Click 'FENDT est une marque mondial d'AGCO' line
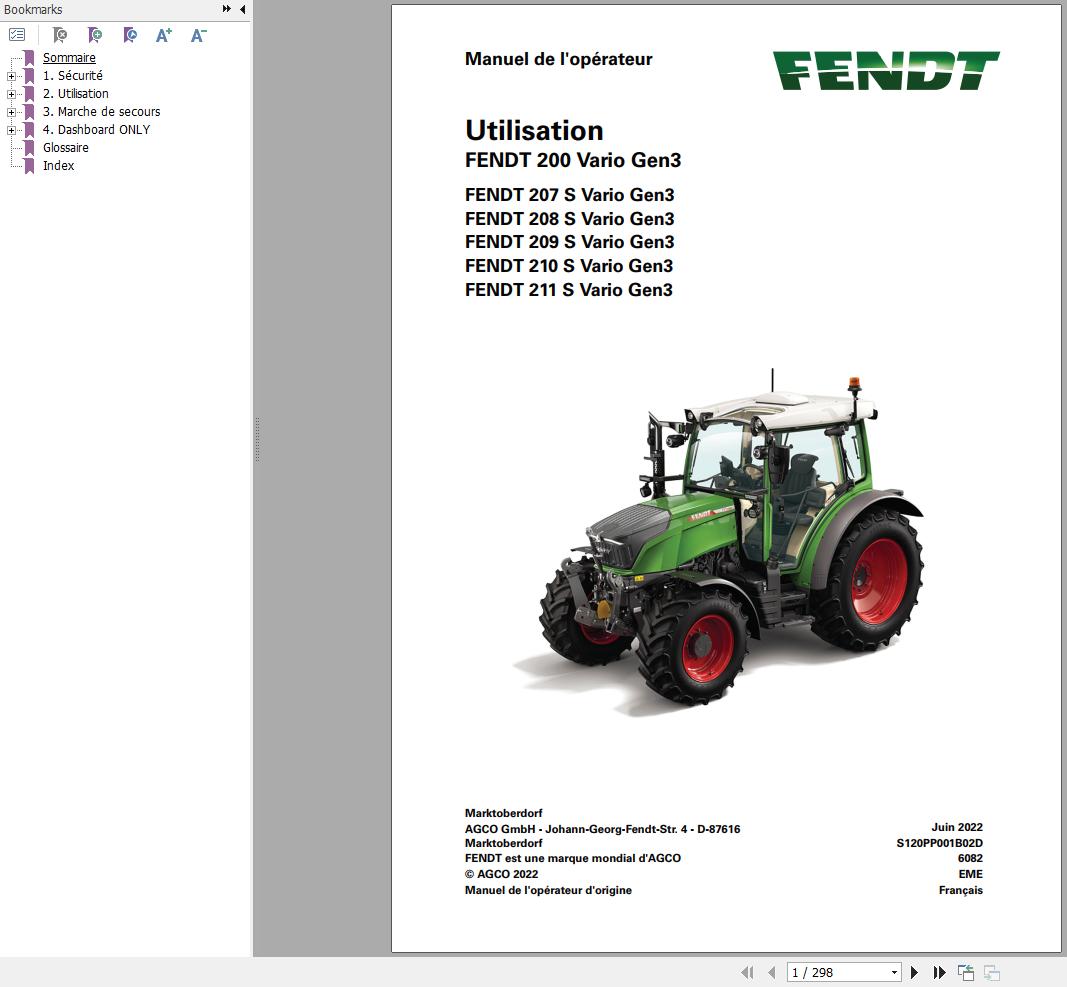Viewport: 1067px width, 987px height. 572,858
